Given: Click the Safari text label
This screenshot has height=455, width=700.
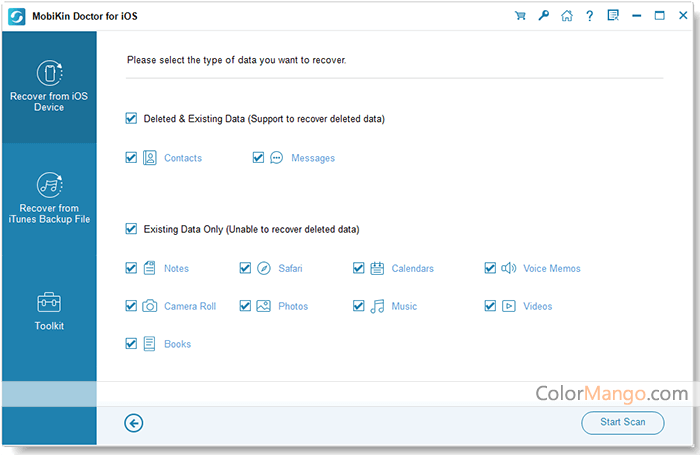Looking at the screenshot, I should point(290,268).
